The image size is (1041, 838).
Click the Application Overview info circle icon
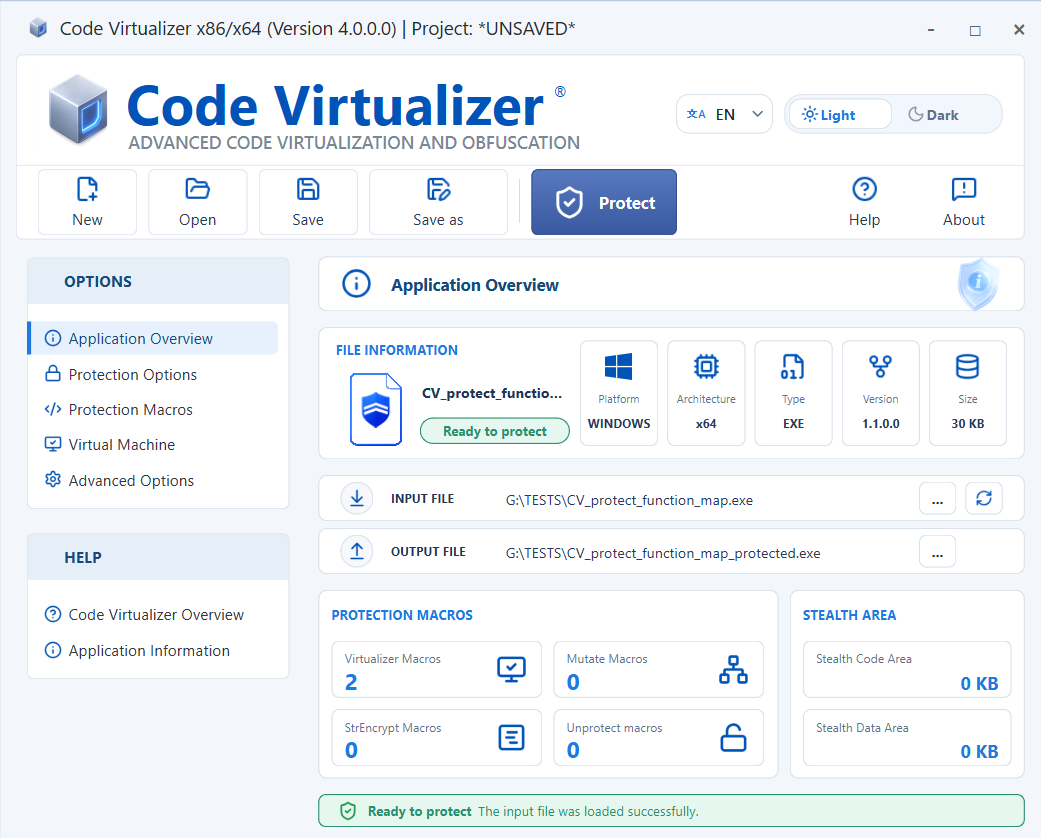tap(357, 284)
